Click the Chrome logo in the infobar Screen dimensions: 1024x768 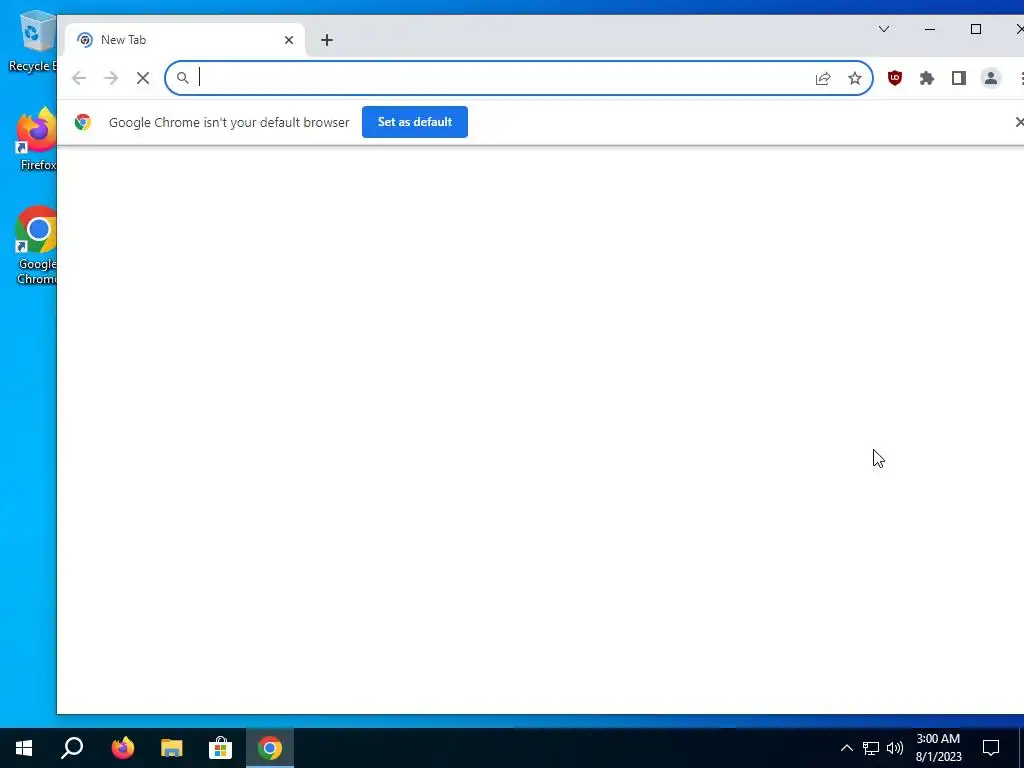pos(83,122)
